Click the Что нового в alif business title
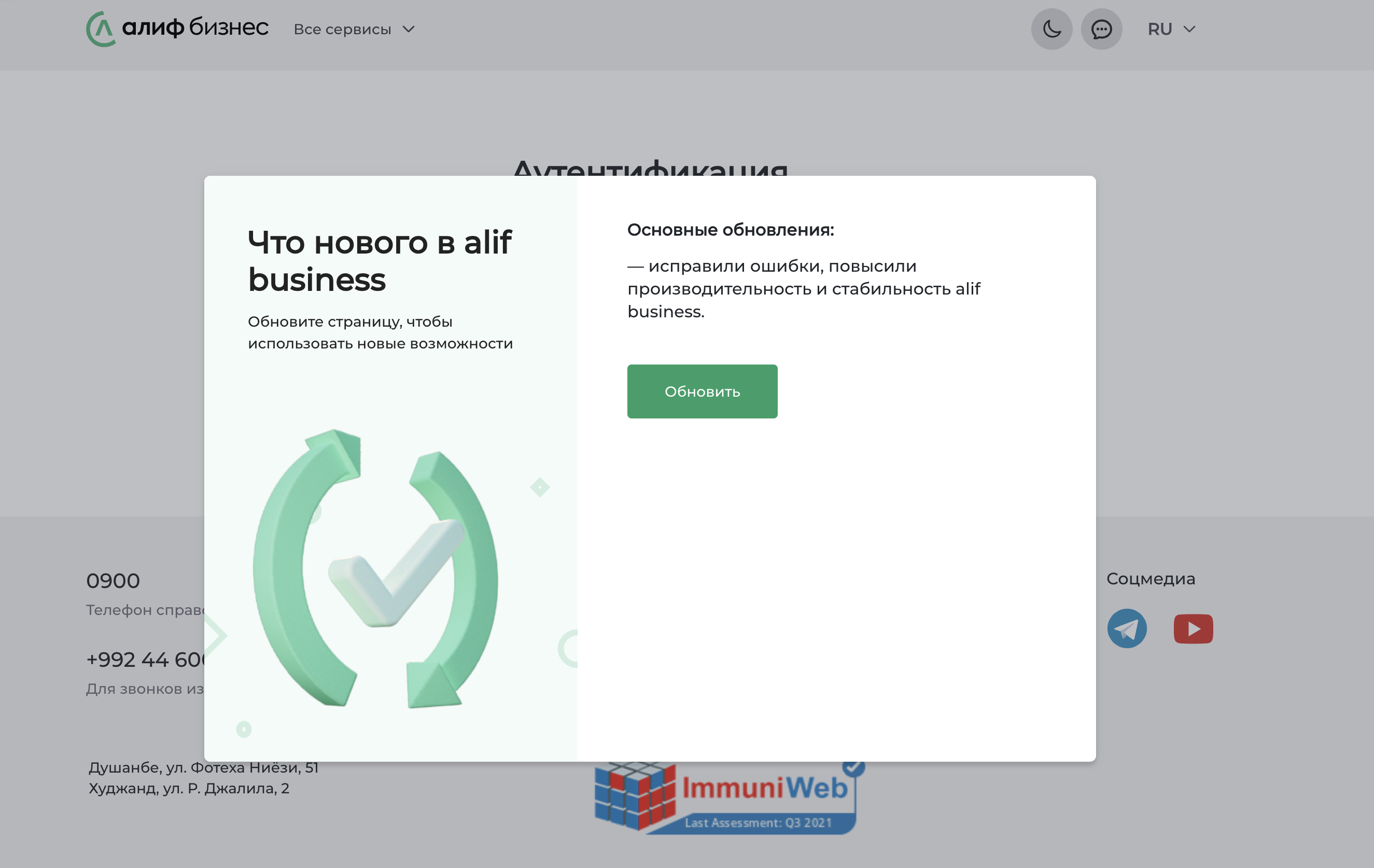This screenshot has width=1374, height=868. [x=380, y=261]
